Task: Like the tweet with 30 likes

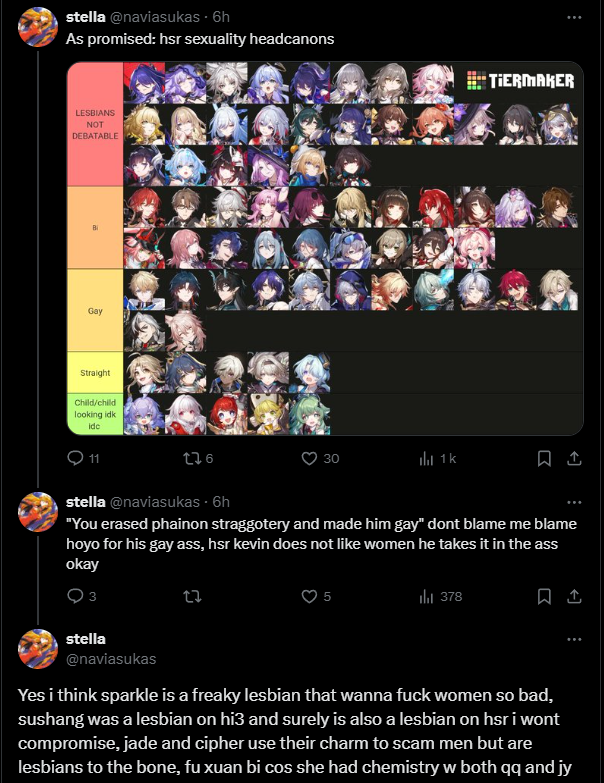Action: [320, 458]
